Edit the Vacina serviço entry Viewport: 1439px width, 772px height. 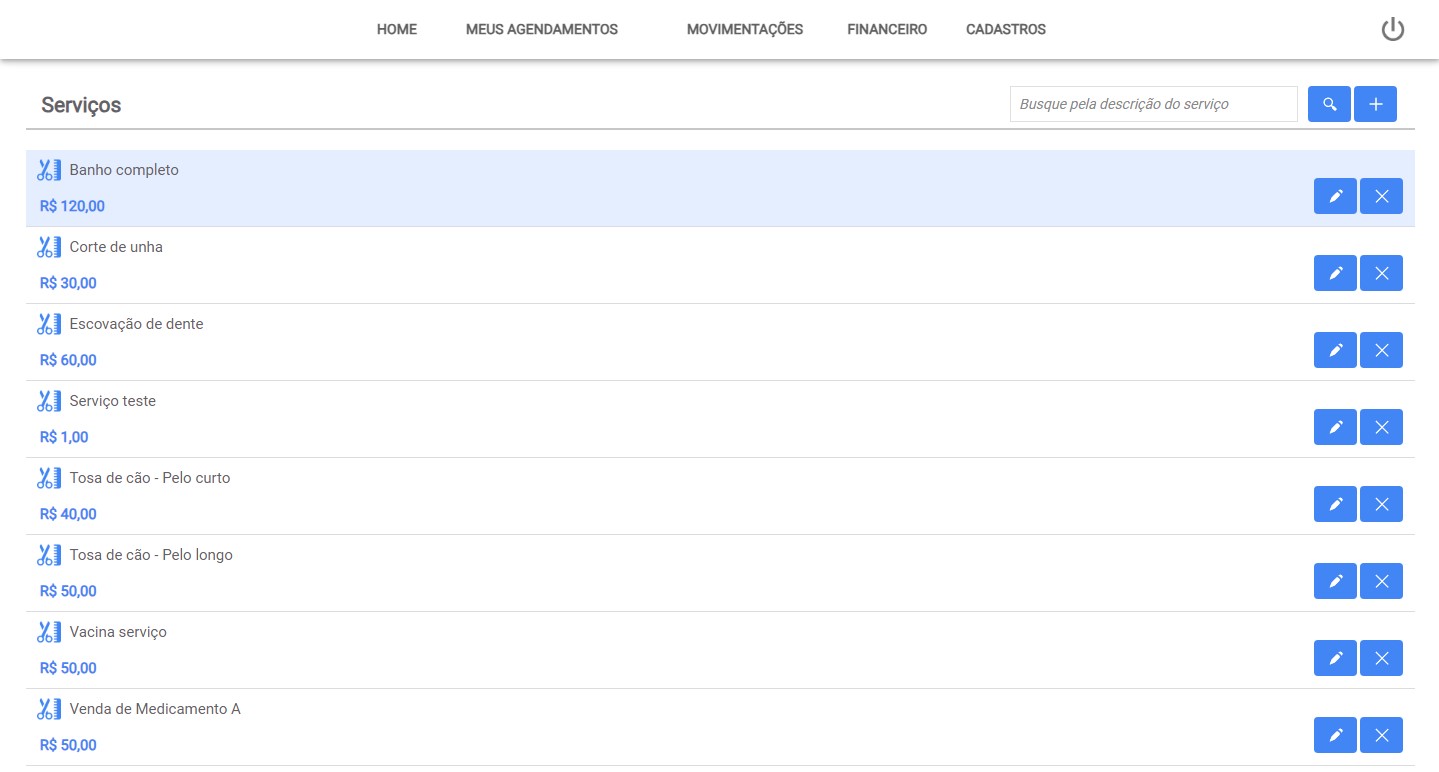(x=1335, y=658)
